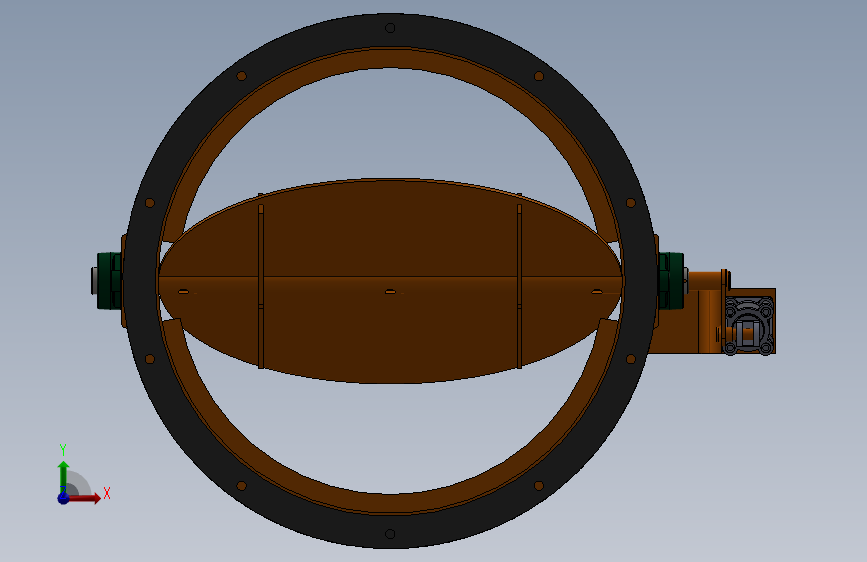Viewport: 867px width, 562px height.
Task: Click the left vertical stiffener rib on the disc
Action: 261,285
